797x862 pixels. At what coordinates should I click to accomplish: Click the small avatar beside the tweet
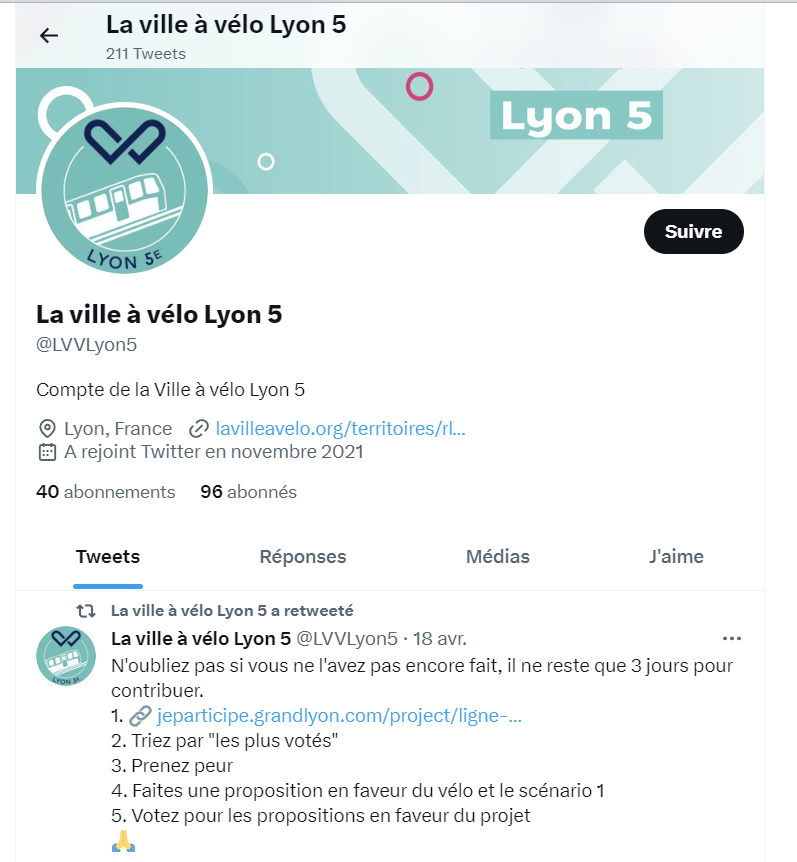point(66,656)
